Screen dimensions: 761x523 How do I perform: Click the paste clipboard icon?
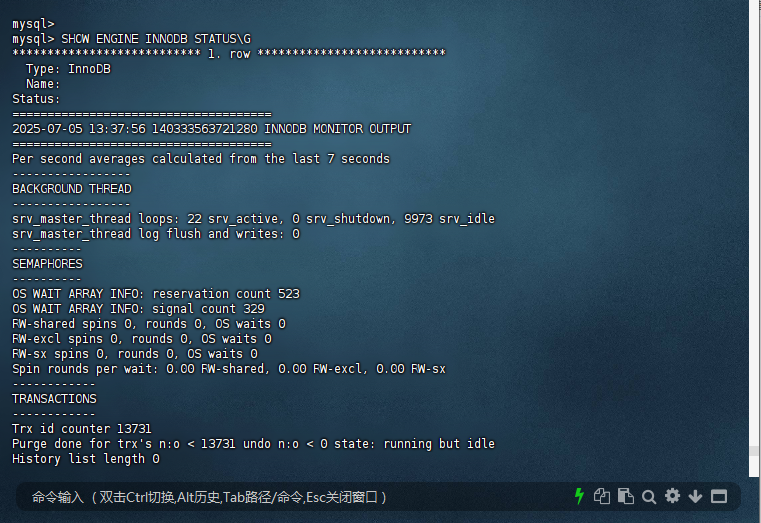click(626, 496)
